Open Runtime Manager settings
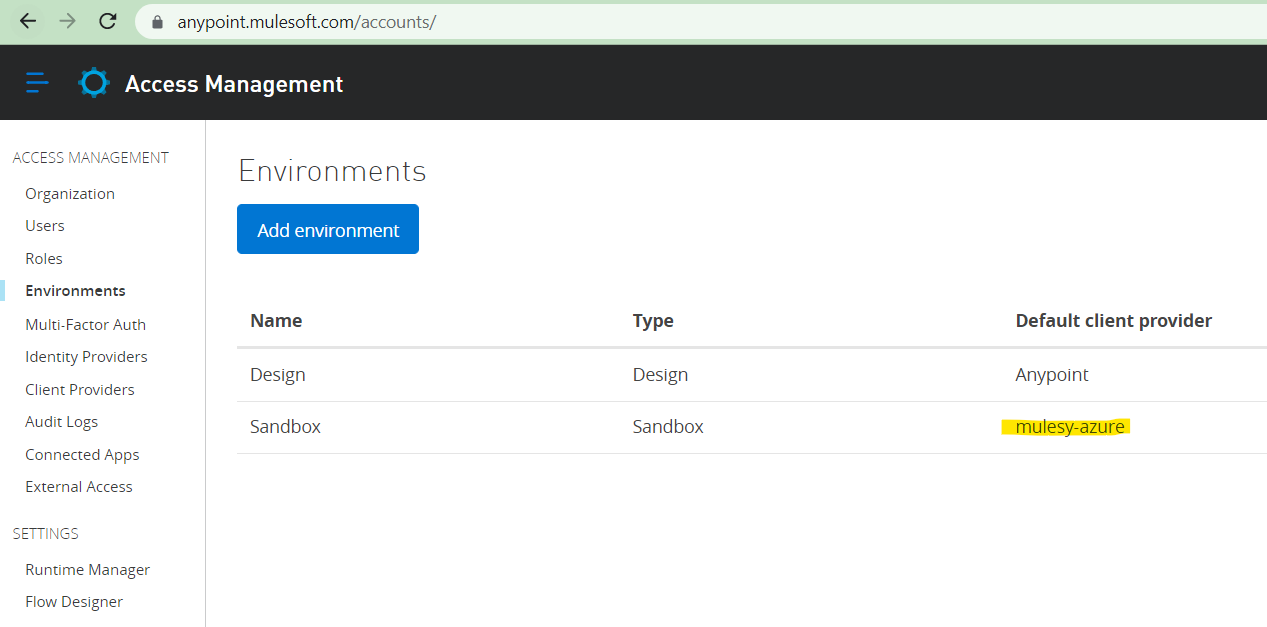Screen dimensions: 1267x627 [88, 570]
